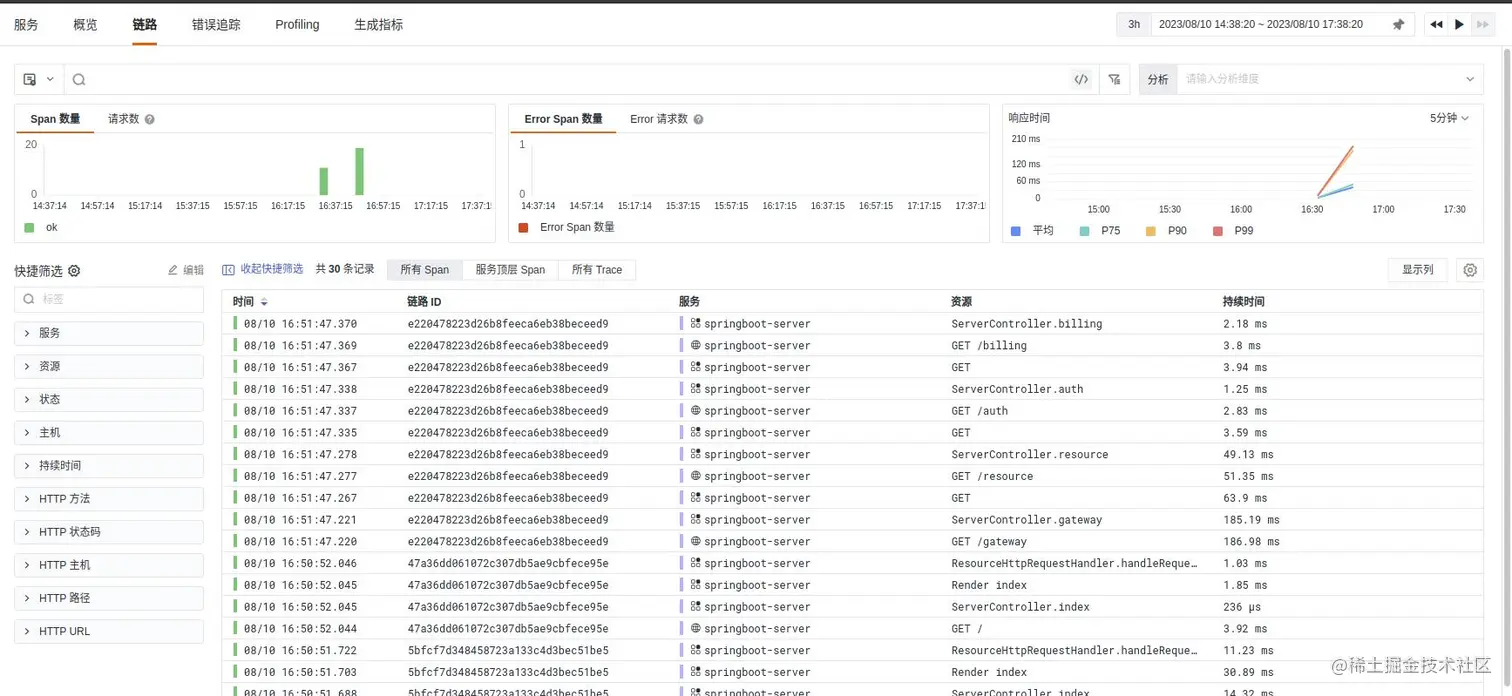
Task: Open the quick filter settings gear
Action: coord(74,271)
